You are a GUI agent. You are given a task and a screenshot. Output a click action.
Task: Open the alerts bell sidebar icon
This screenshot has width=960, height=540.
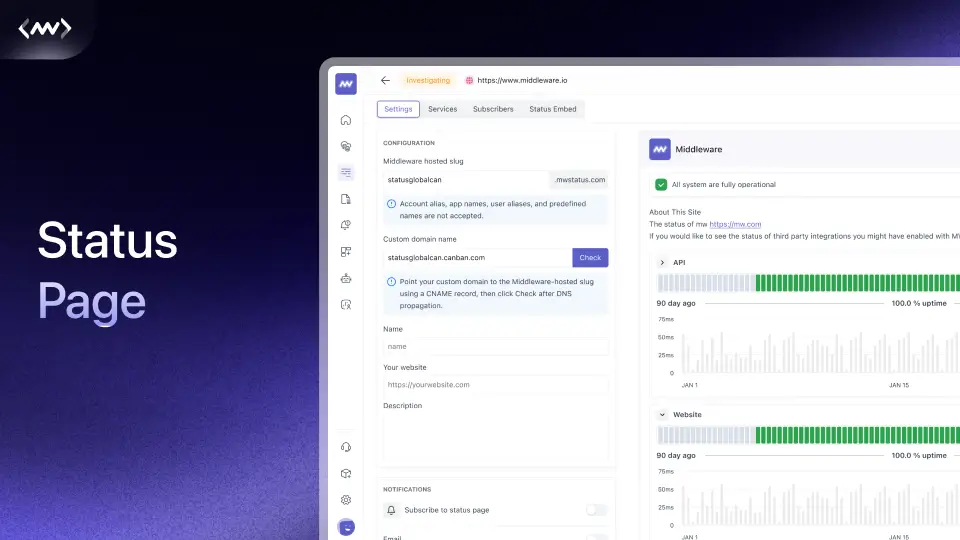346,225
